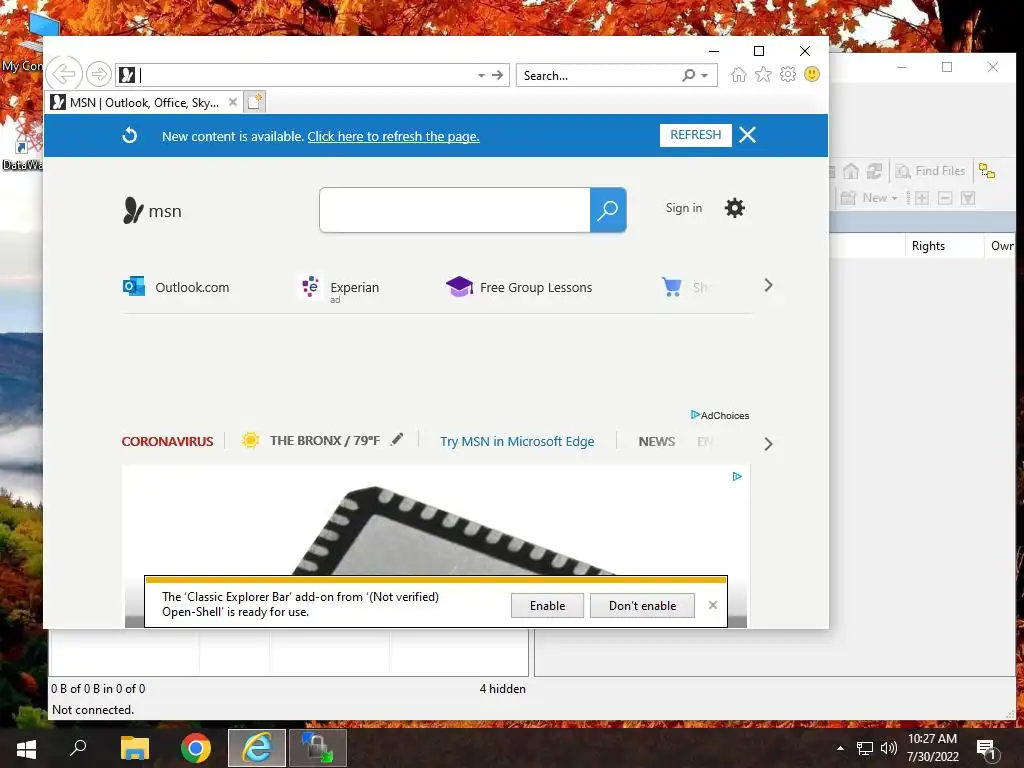Show hidden tray icons with the up arrow
The height and width of the screenshot is (768, 1024).
[x=840, y=748]
